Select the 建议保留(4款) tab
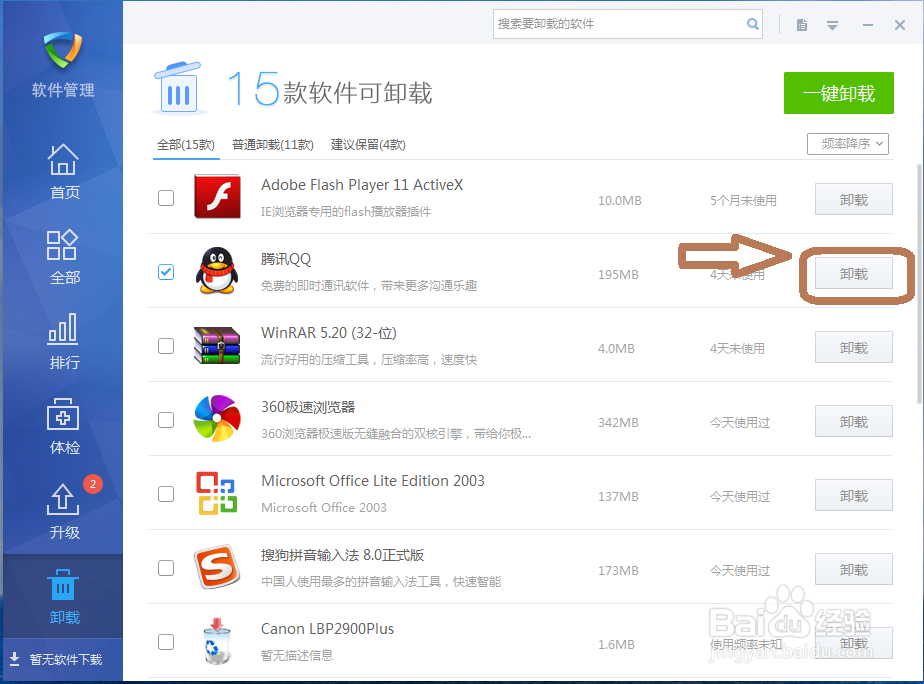Viewport: 924px width, 684px height. [x=368, y=145]
